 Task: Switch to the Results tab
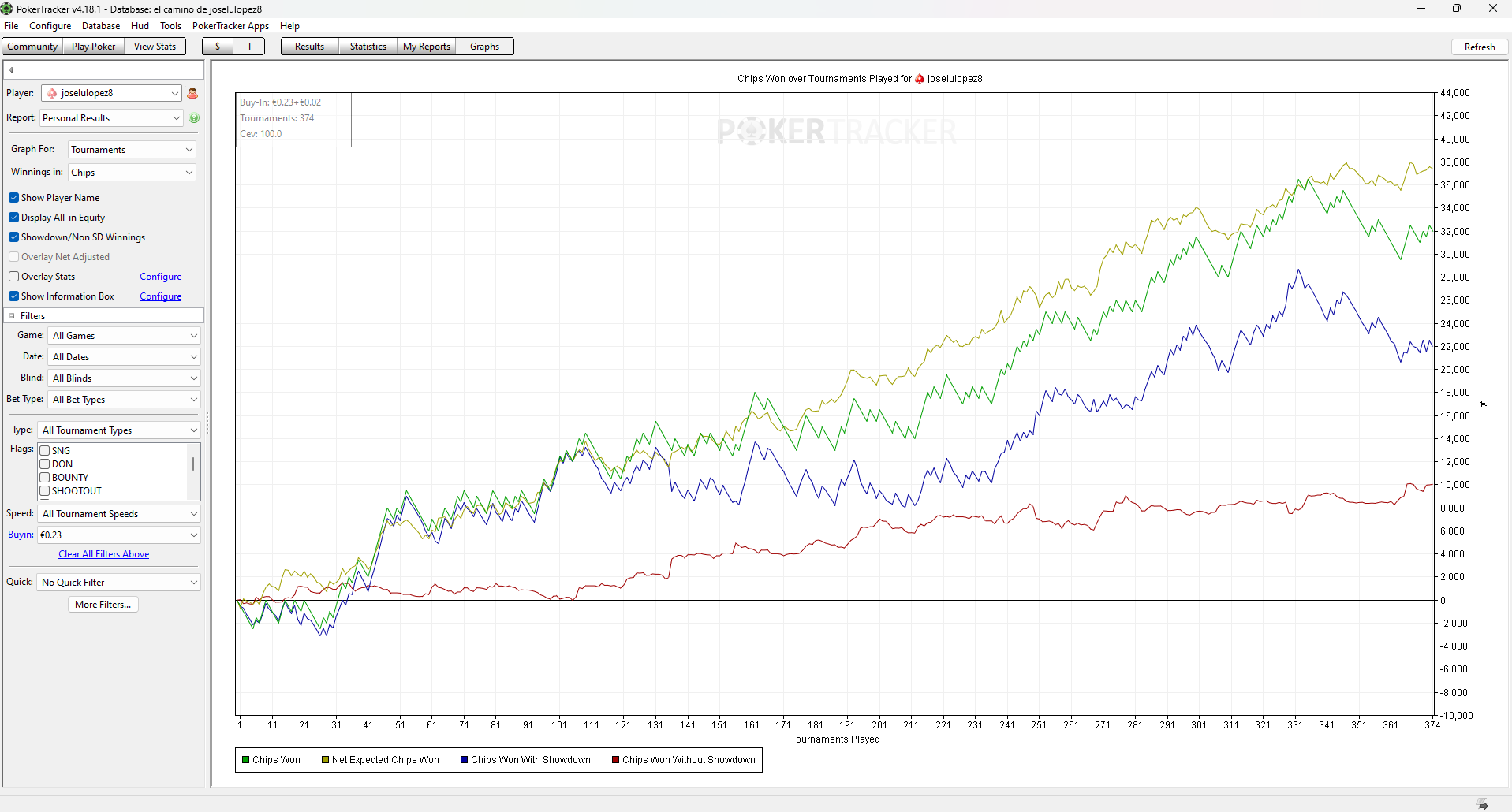[x=309, y=47]
